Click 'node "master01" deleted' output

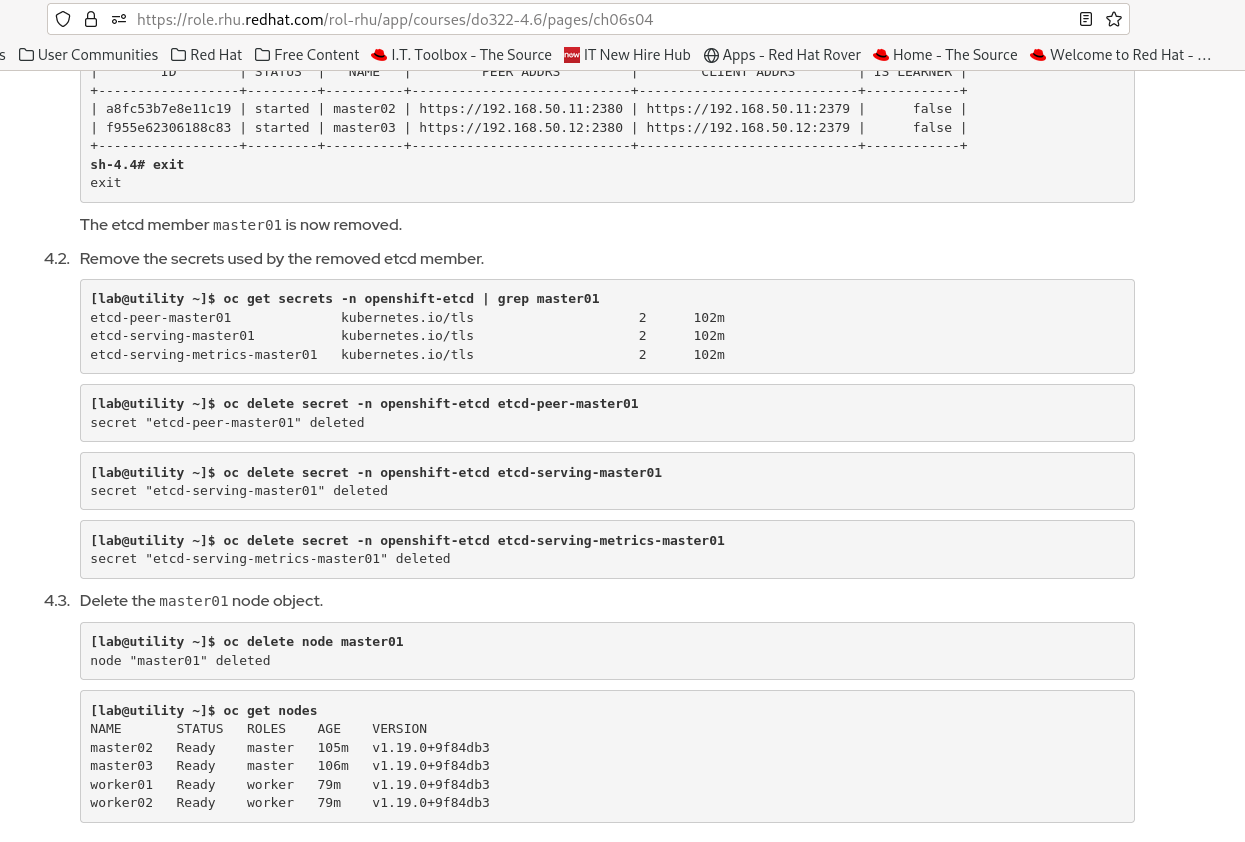pyautogui.click(x=180, y=661)
